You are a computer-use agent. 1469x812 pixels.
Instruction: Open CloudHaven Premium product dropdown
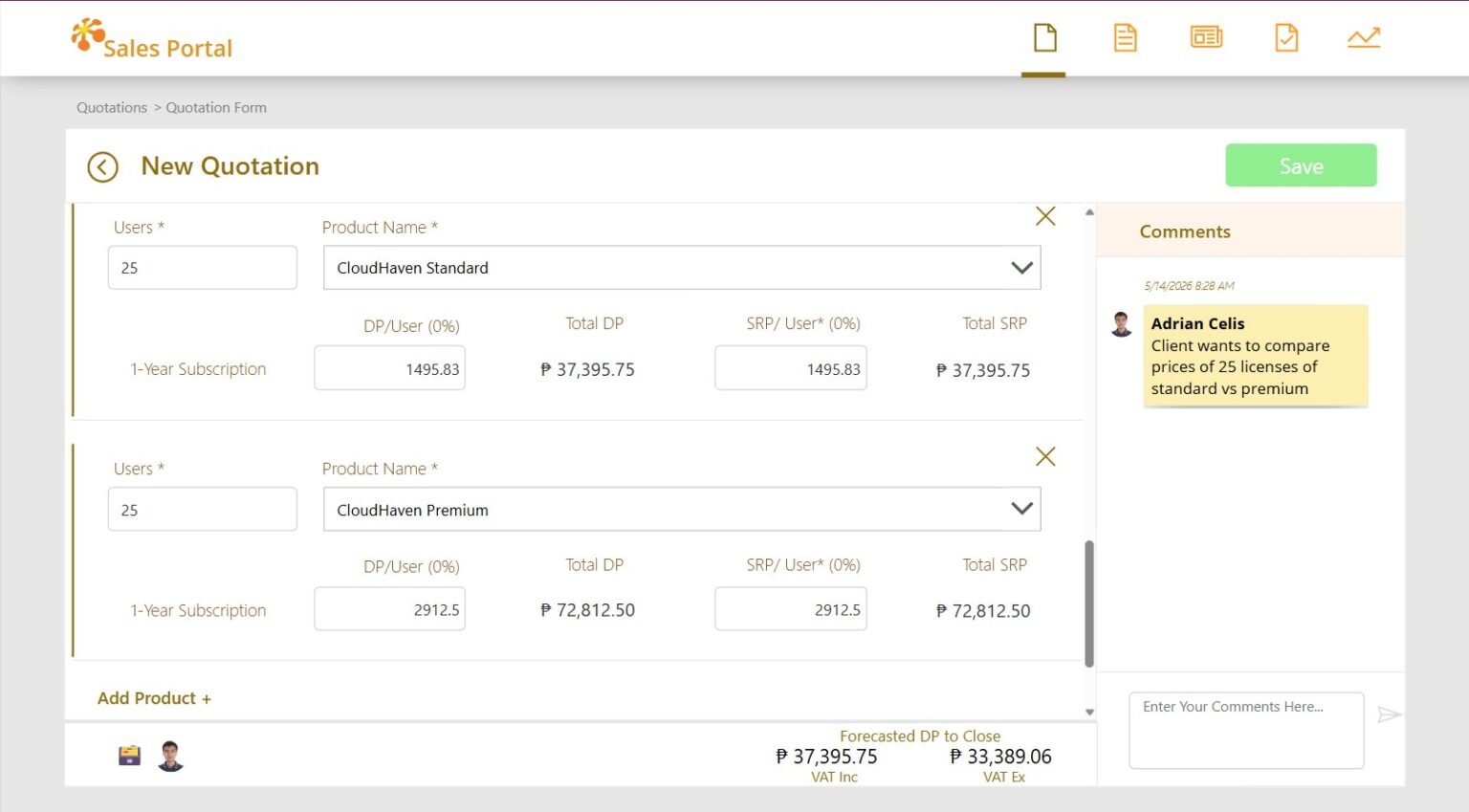pos(682,510)
